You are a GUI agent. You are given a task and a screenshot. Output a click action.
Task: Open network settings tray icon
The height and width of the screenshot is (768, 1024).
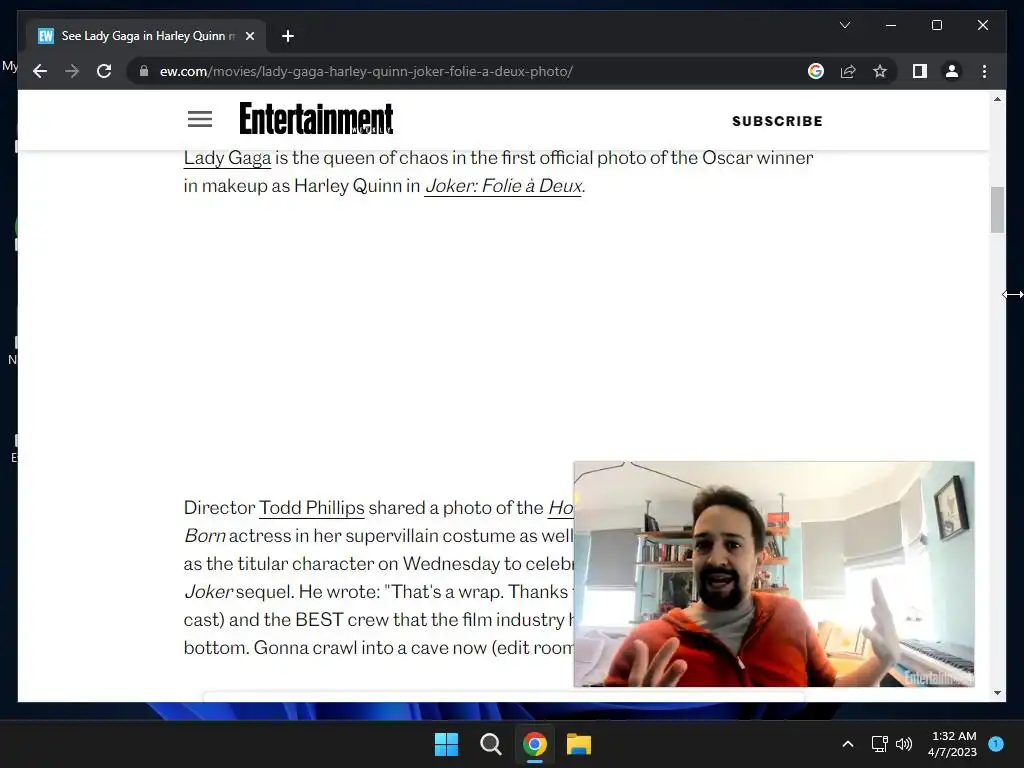879,744
